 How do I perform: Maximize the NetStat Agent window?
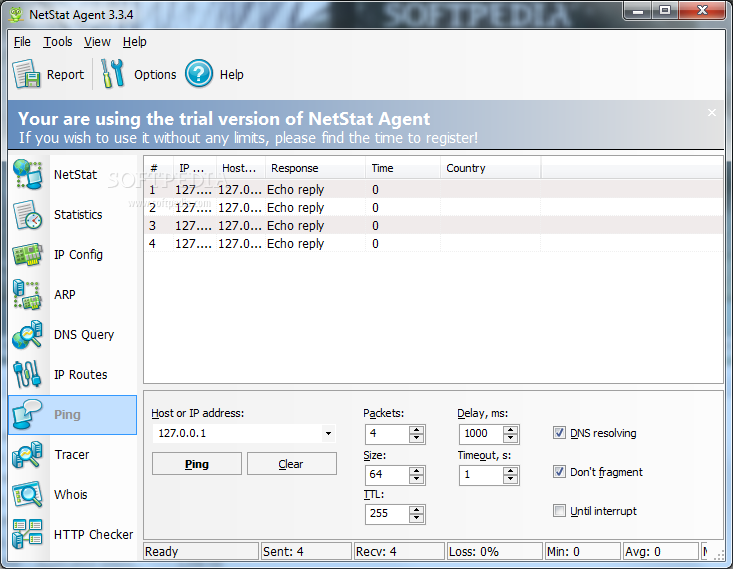tap(665, 10)
